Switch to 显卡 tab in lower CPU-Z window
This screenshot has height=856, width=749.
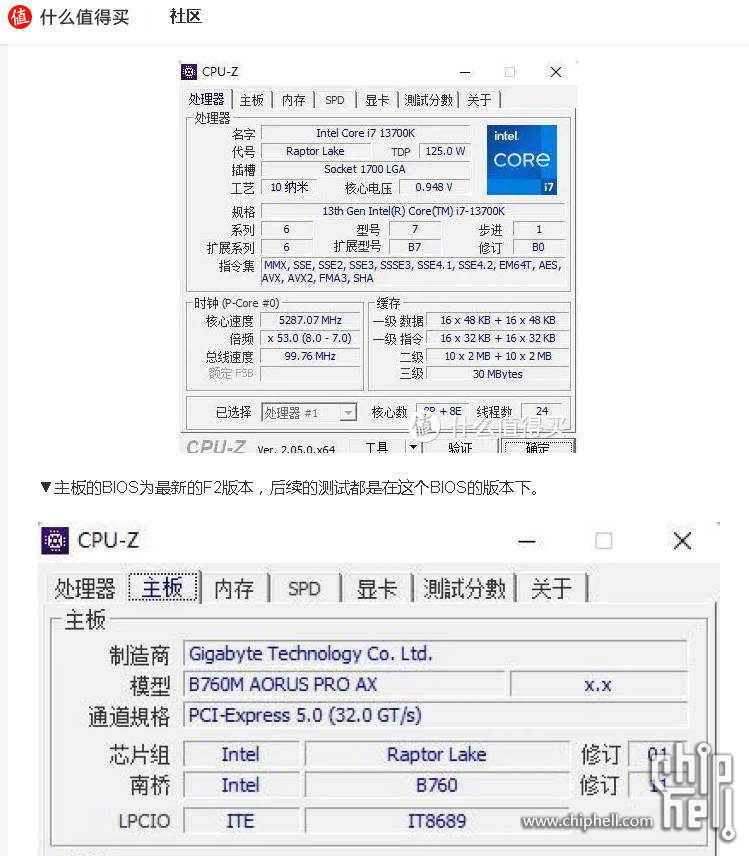coord(377,588)
